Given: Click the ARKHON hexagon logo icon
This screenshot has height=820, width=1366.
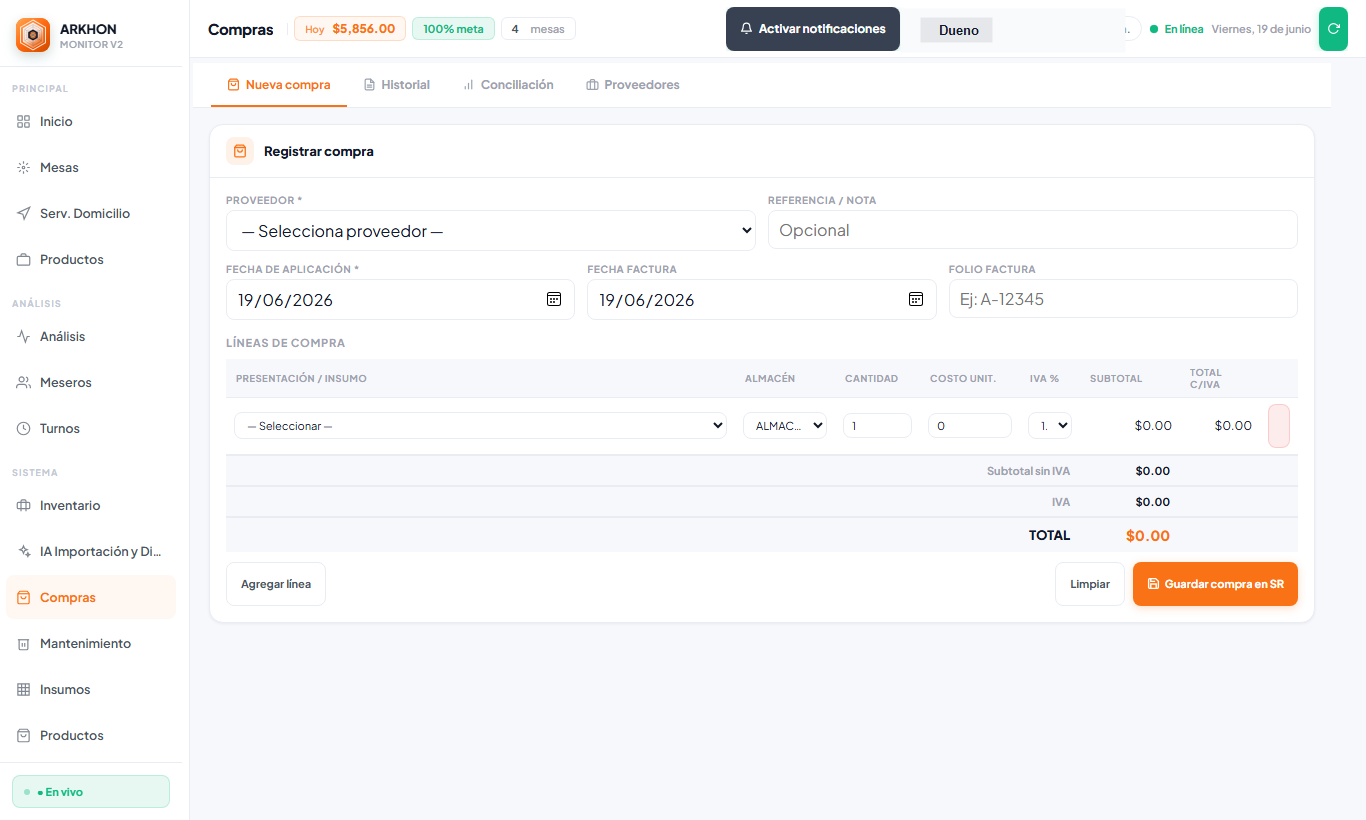Looking at the screenshot, I should click(x=33, y=36).
